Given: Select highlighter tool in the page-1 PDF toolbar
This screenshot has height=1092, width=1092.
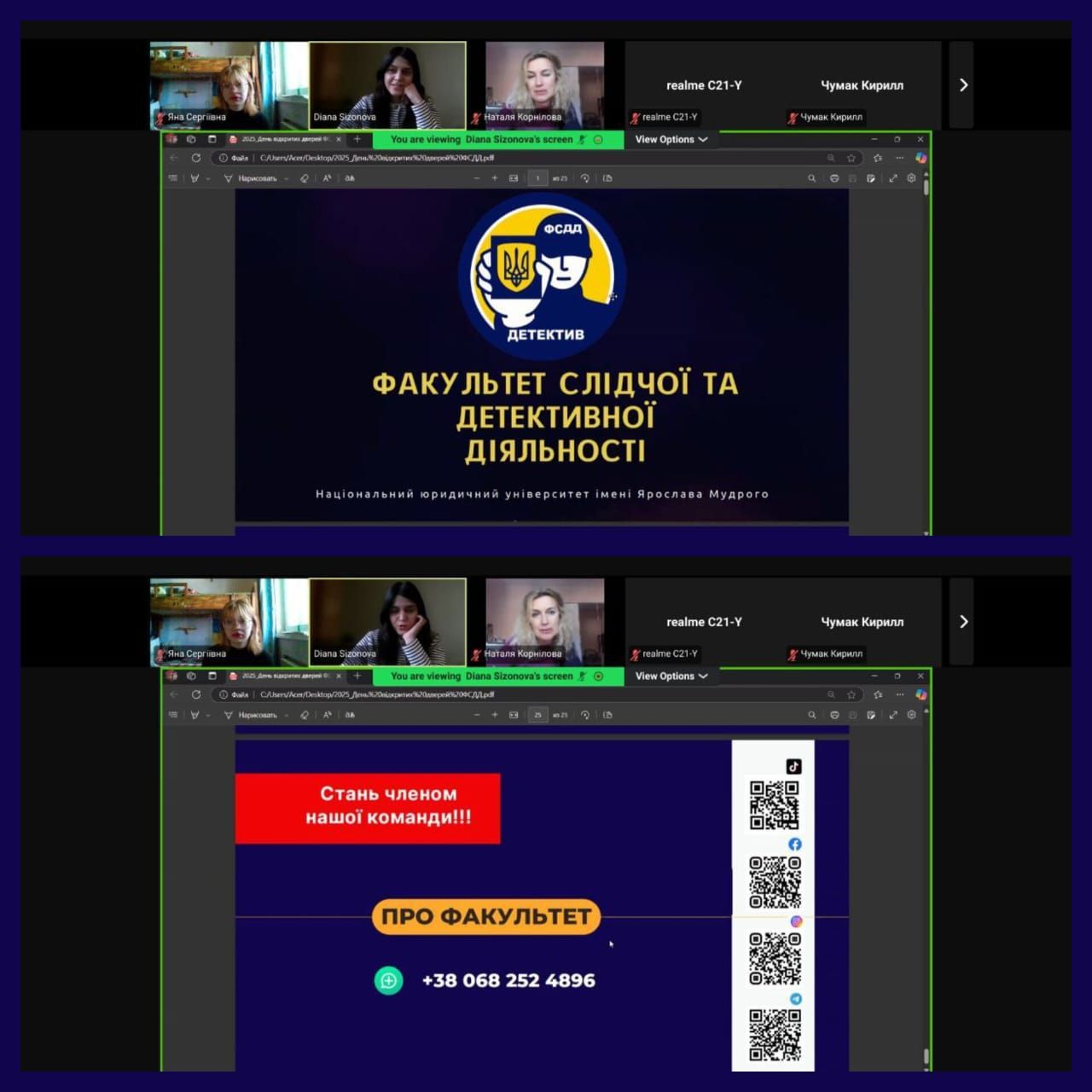Looking at the screenshot, I should point(195,178).
